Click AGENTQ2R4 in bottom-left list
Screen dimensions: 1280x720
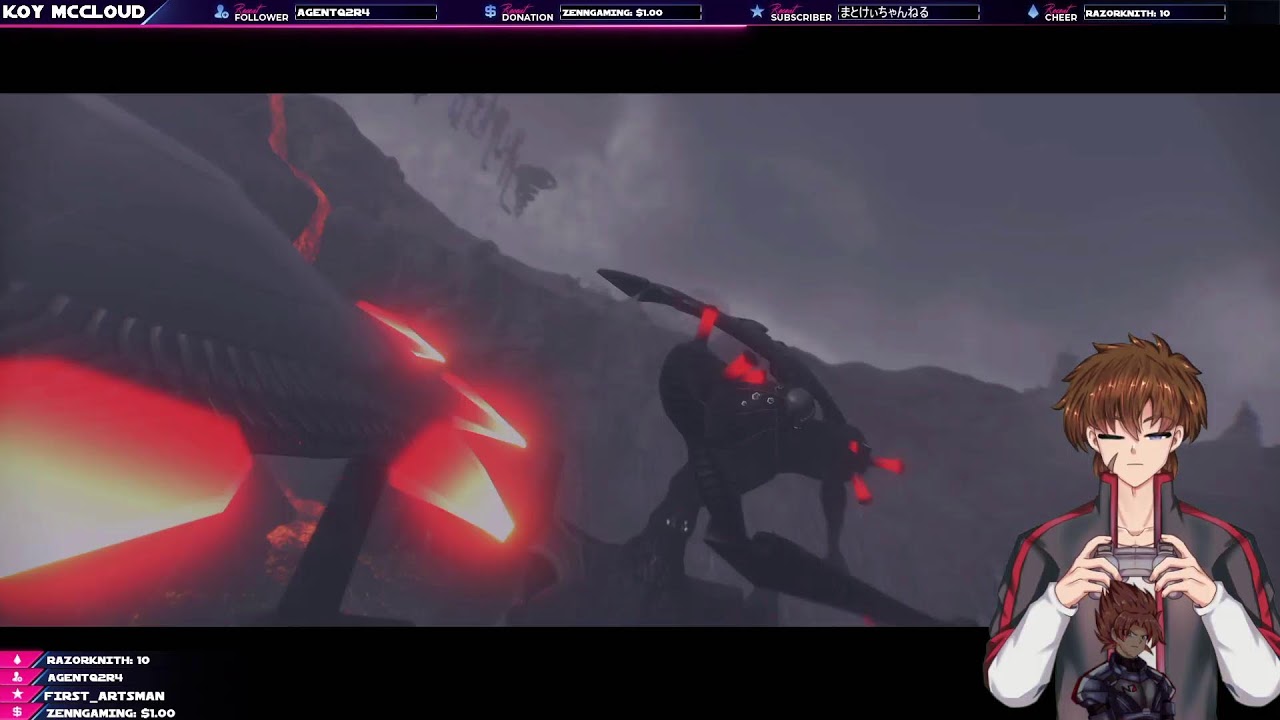click(85, 678)
